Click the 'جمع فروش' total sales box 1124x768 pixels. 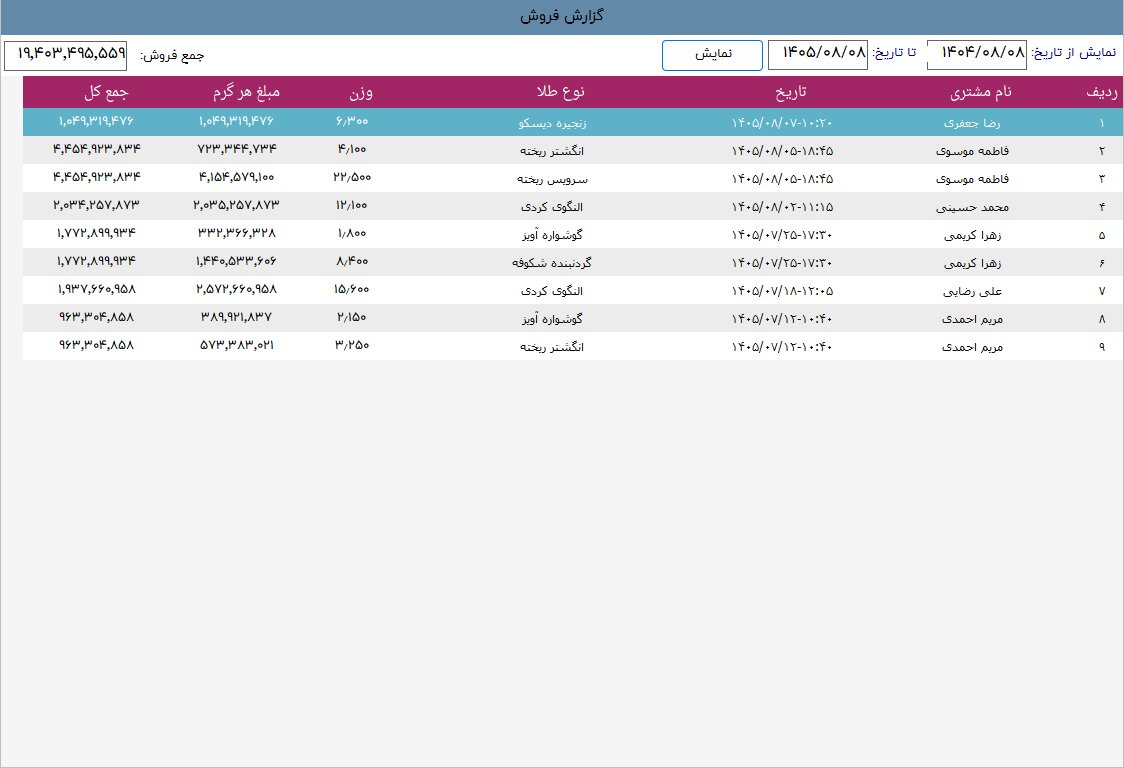[x=65, y=56]
